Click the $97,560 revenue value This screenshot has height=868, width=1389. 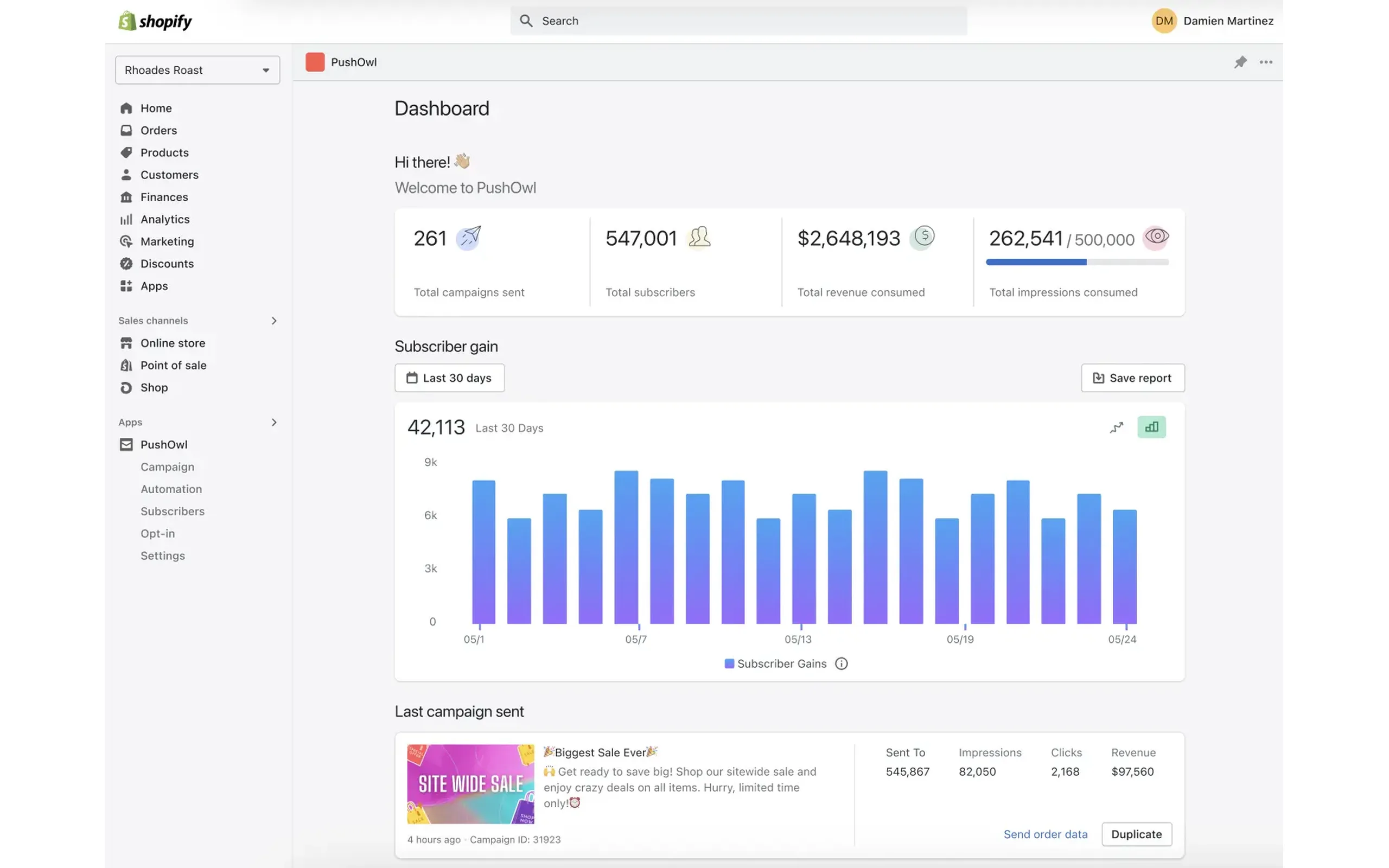(x=1132, y=771)
